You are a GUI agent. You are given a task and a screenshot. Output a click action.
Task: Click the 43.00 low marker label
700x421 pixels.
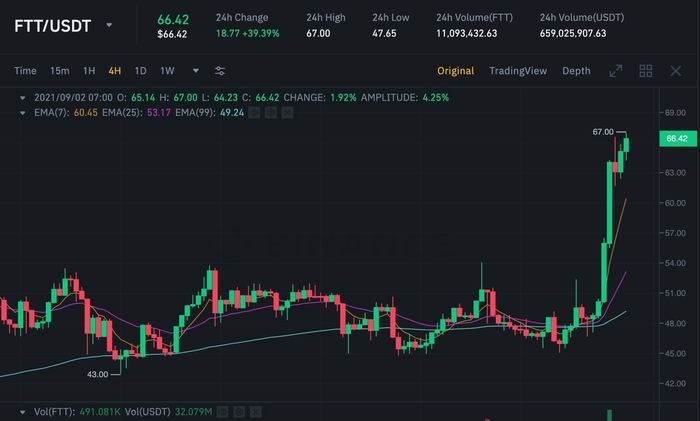[x=97, y=374]
